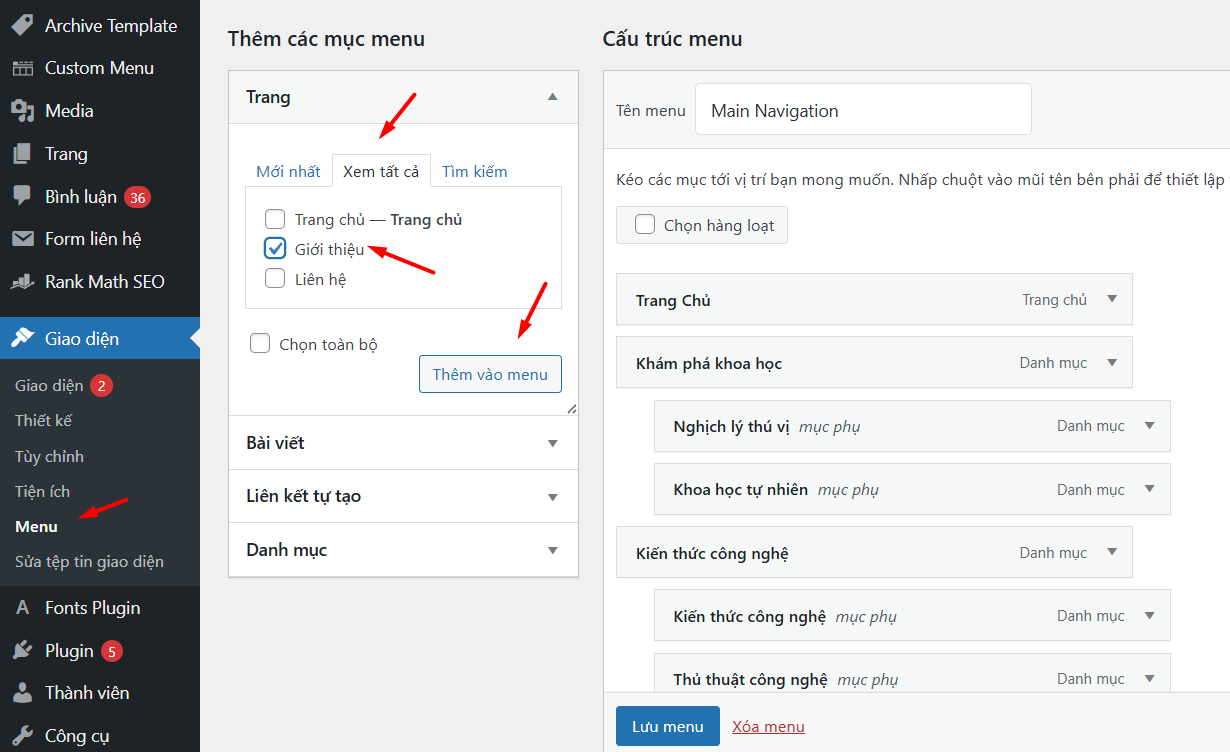
Task: Check the Trang chủ page checkbox
Action: [275, 219]
